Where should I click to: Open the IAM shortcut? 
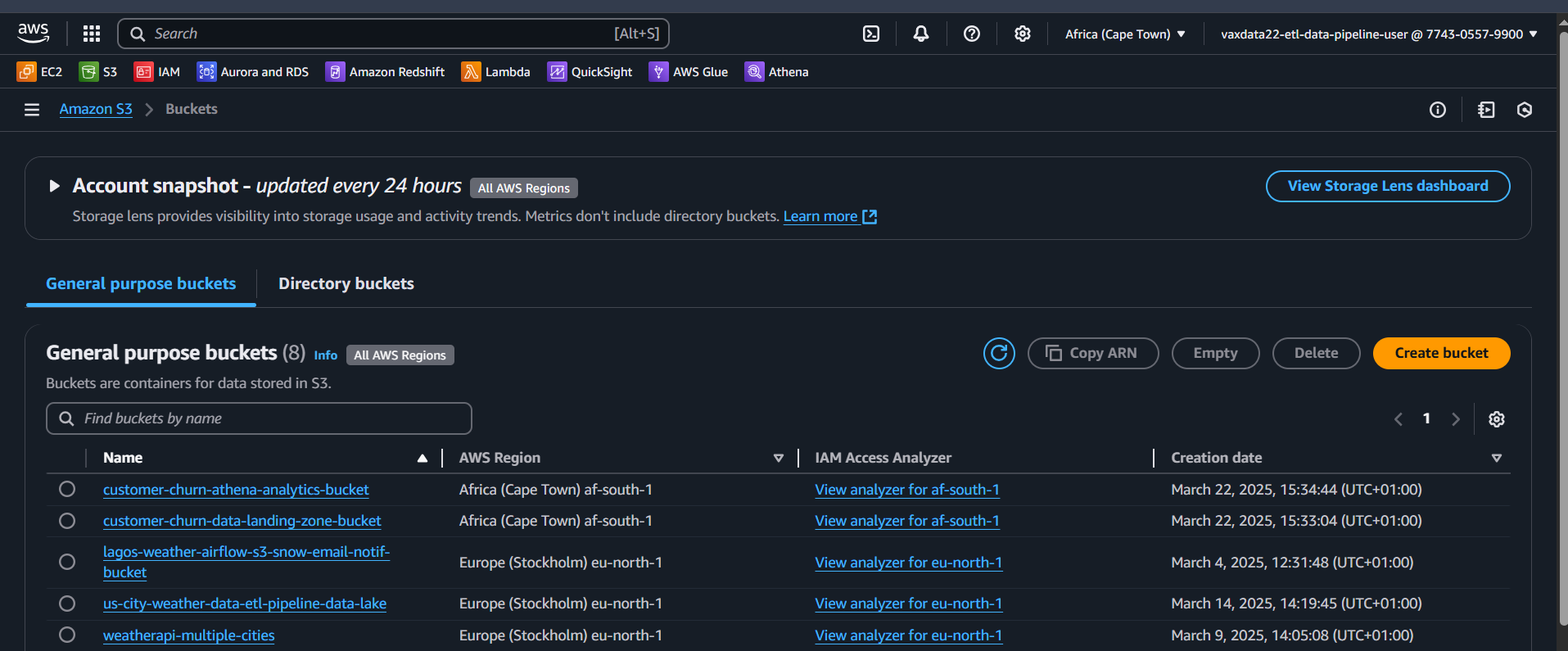point(157,72)
